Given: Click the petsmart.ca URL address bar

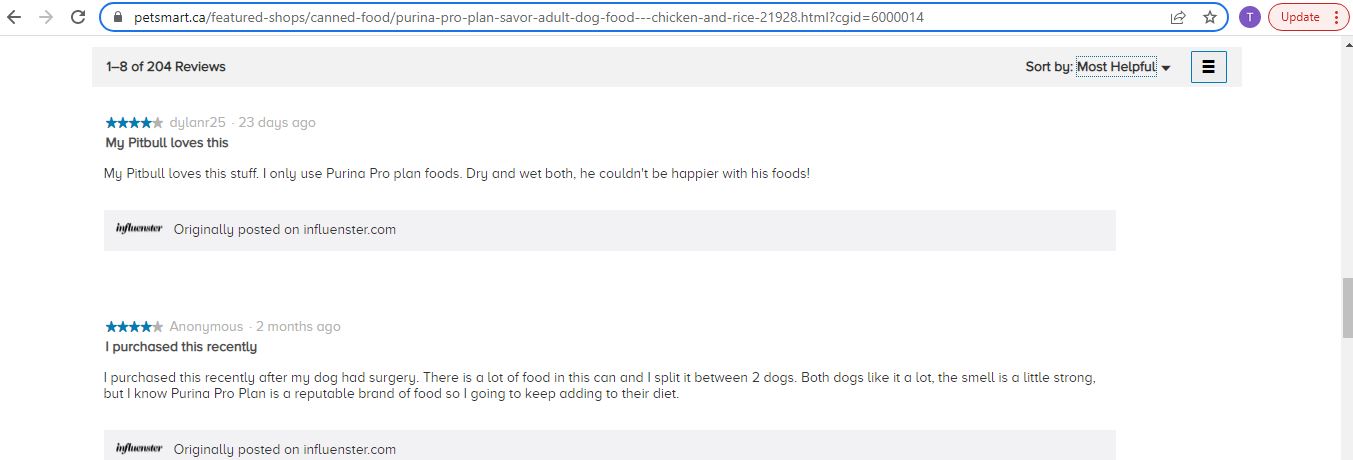Looking at the screenshot, I should pyautogui.click(x=640, y=17).
